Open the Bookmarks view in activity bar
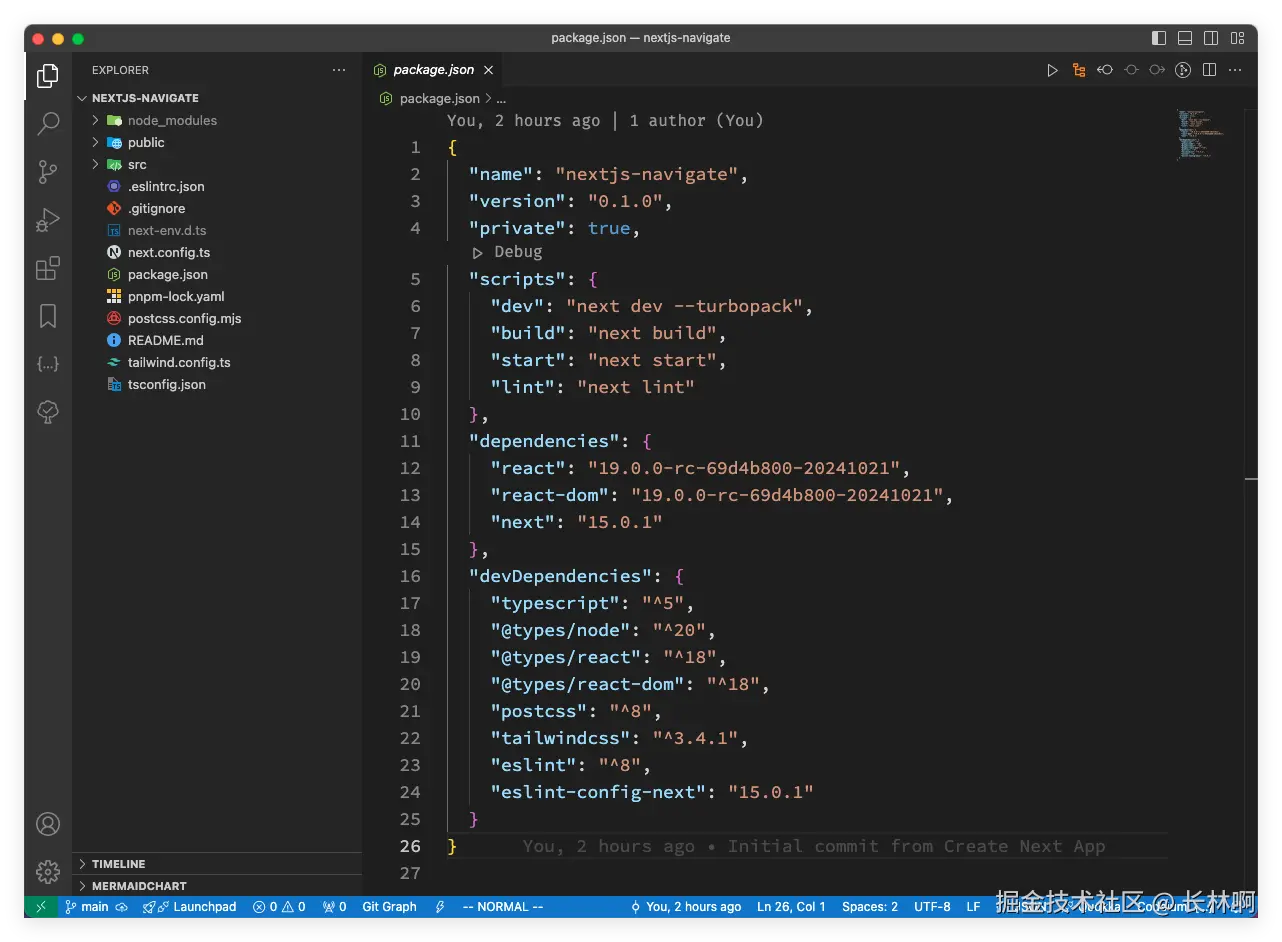Screen dimensions: 1282x942 48,316
